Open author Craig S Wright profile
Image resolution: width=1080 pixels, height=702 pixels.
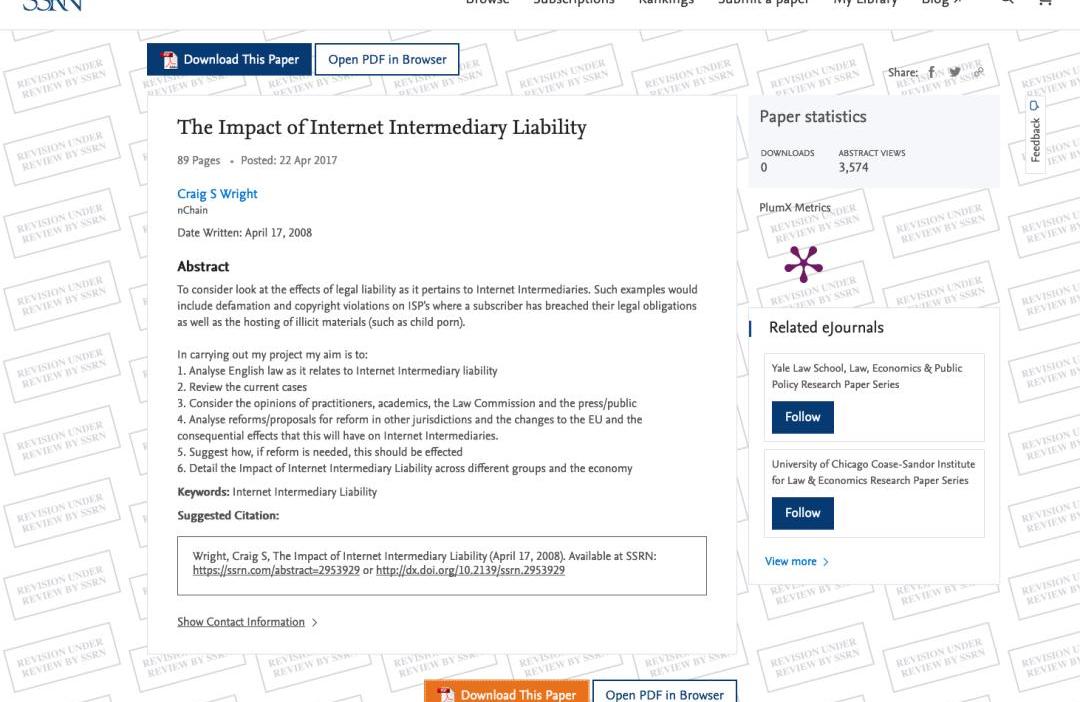[217, 194]
